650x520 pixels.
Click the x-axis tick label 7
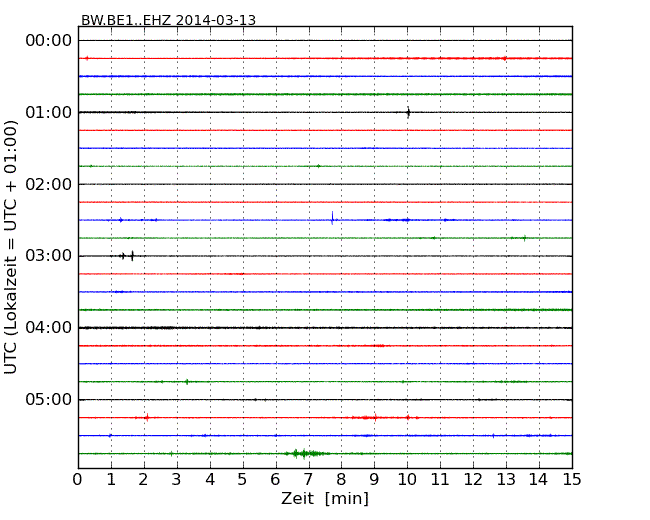[308, 479]
